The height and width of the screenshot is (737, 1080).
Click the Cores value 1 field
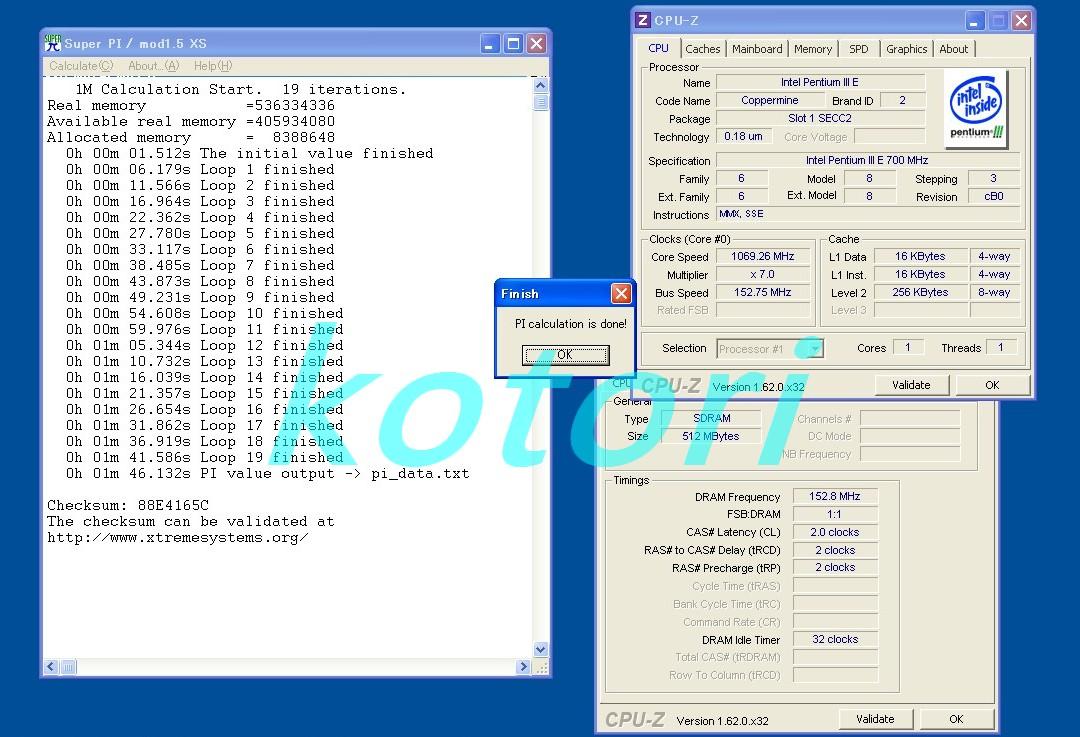908,347
